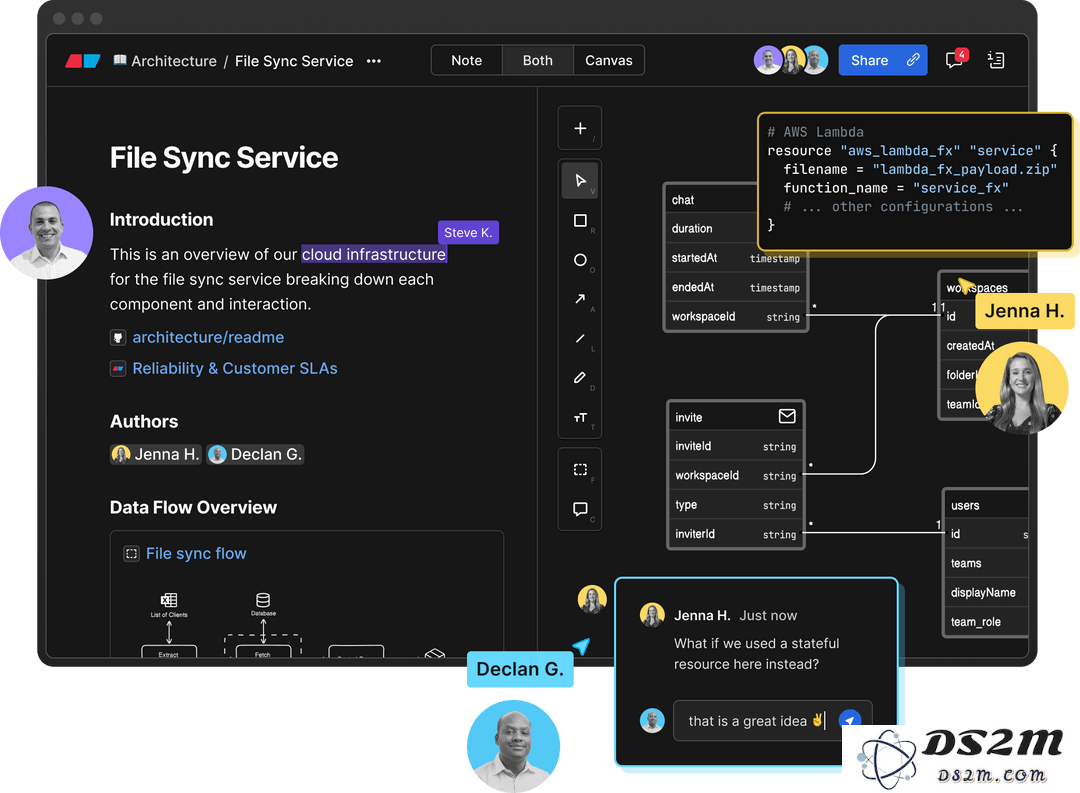Image resolution: width=1080 pixels, height=793 pixels.
Task: Click the Introduction heading
Action: point(162,220)
